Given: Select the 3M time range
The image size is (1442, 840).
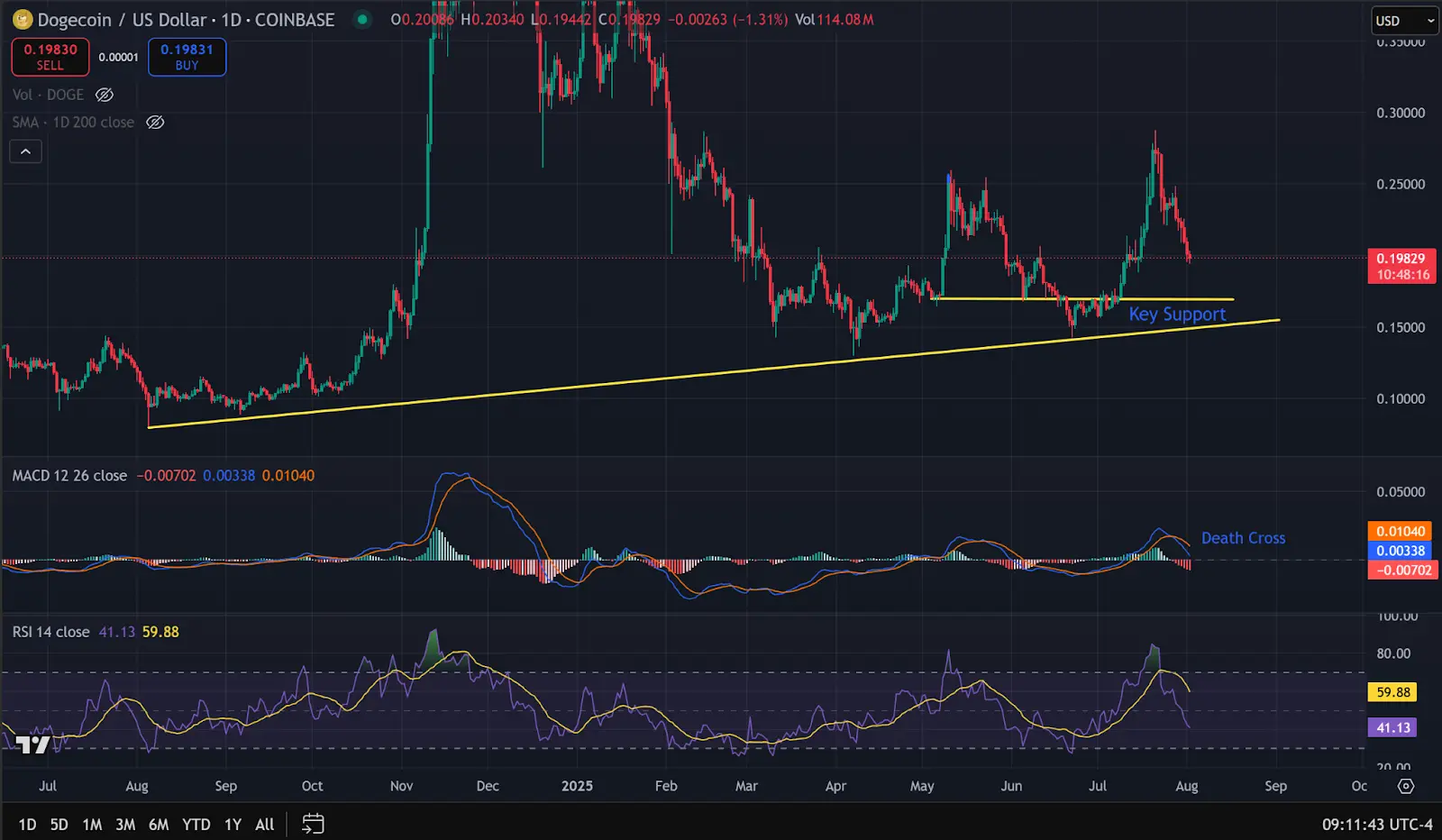Looking at the screenshot, I should point(125,824).
